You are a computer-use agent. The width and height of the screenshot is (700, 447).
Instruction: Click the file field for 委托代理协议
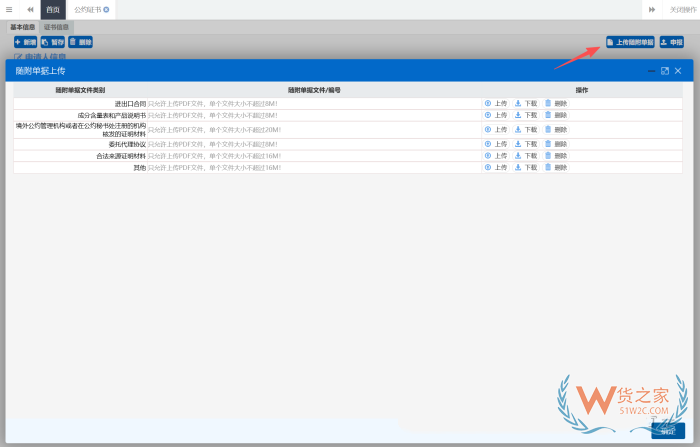pos(314,144)
